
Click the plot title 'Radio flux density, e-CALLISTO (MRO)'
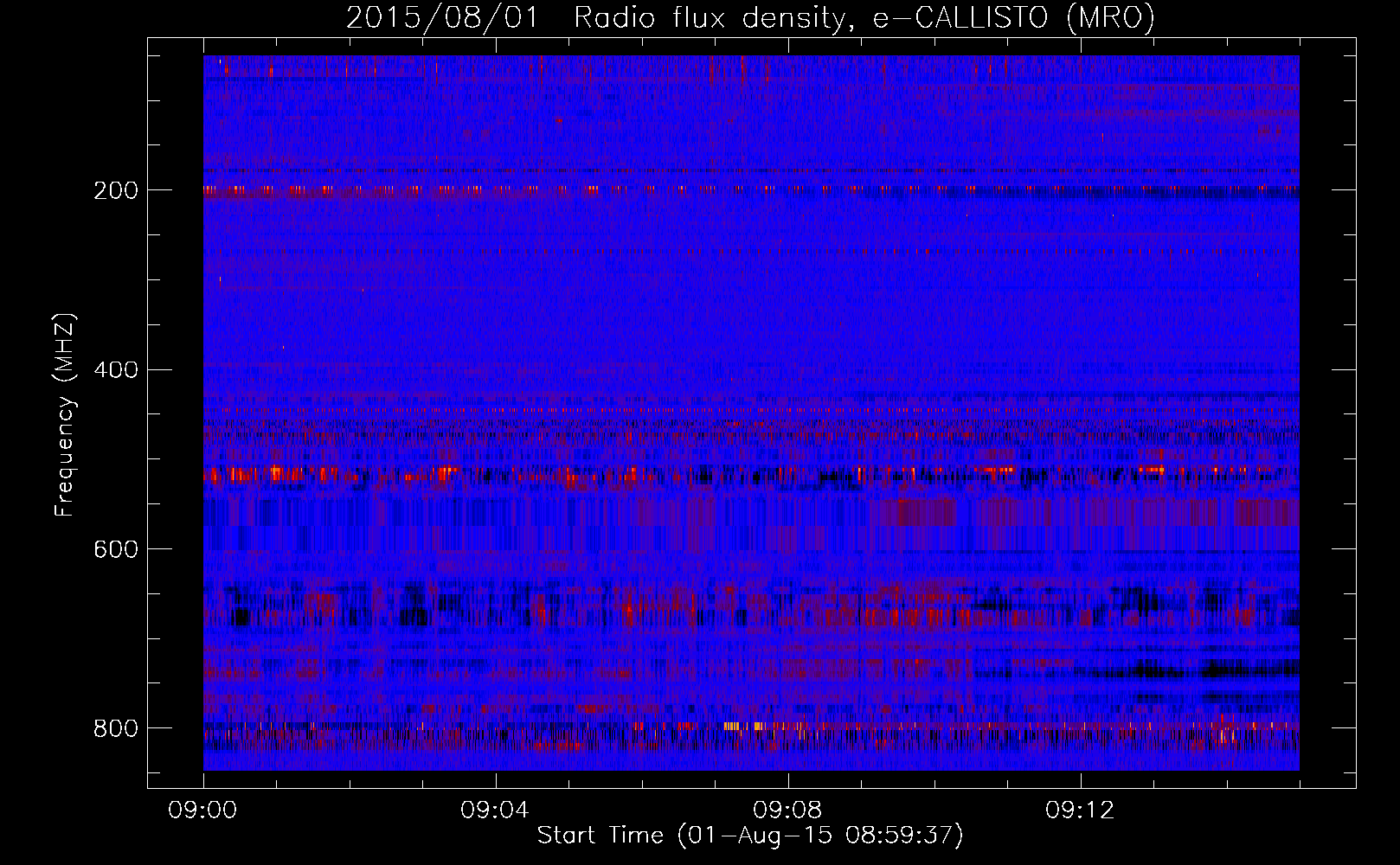[x=864, y=18]
